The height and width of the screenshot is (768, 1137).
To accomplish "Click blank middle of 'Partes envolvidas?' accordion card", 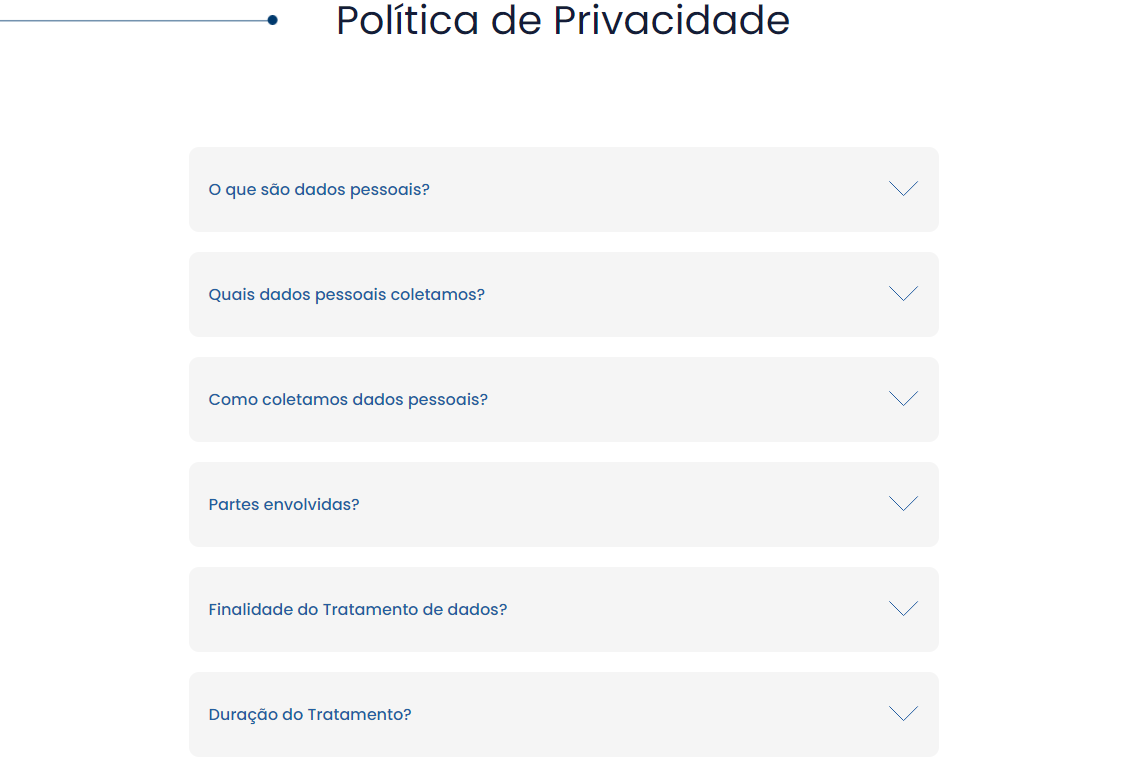I will tap(620, 505).
